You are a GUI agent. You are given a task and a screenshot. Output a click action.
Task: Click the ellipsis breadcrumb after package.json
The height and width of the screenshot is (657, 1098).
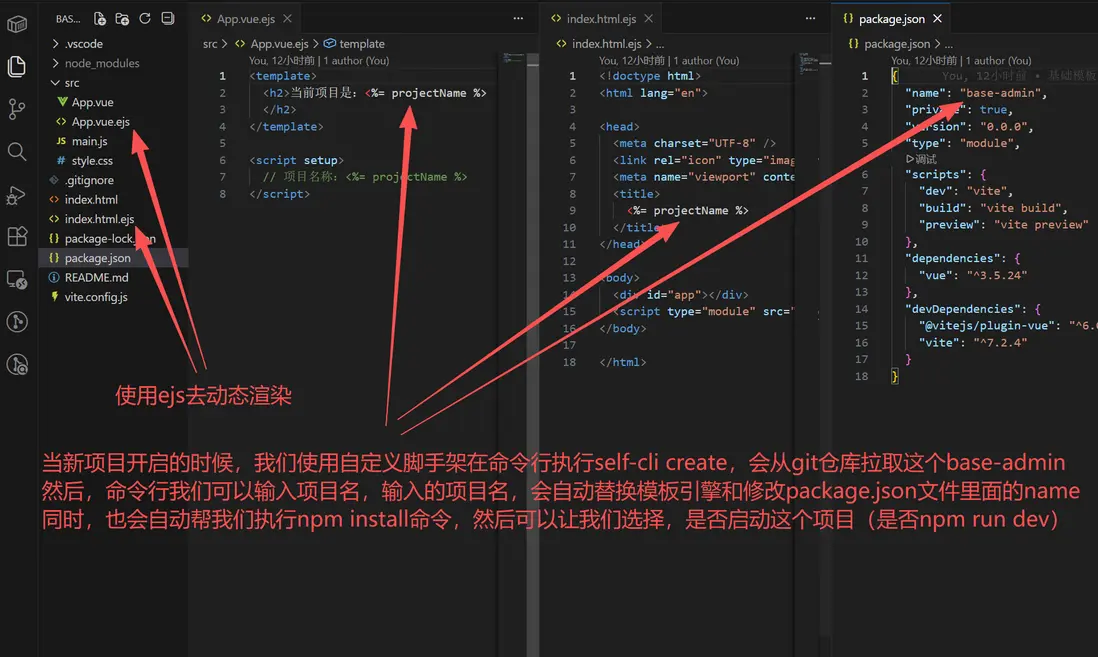point(948,43)
